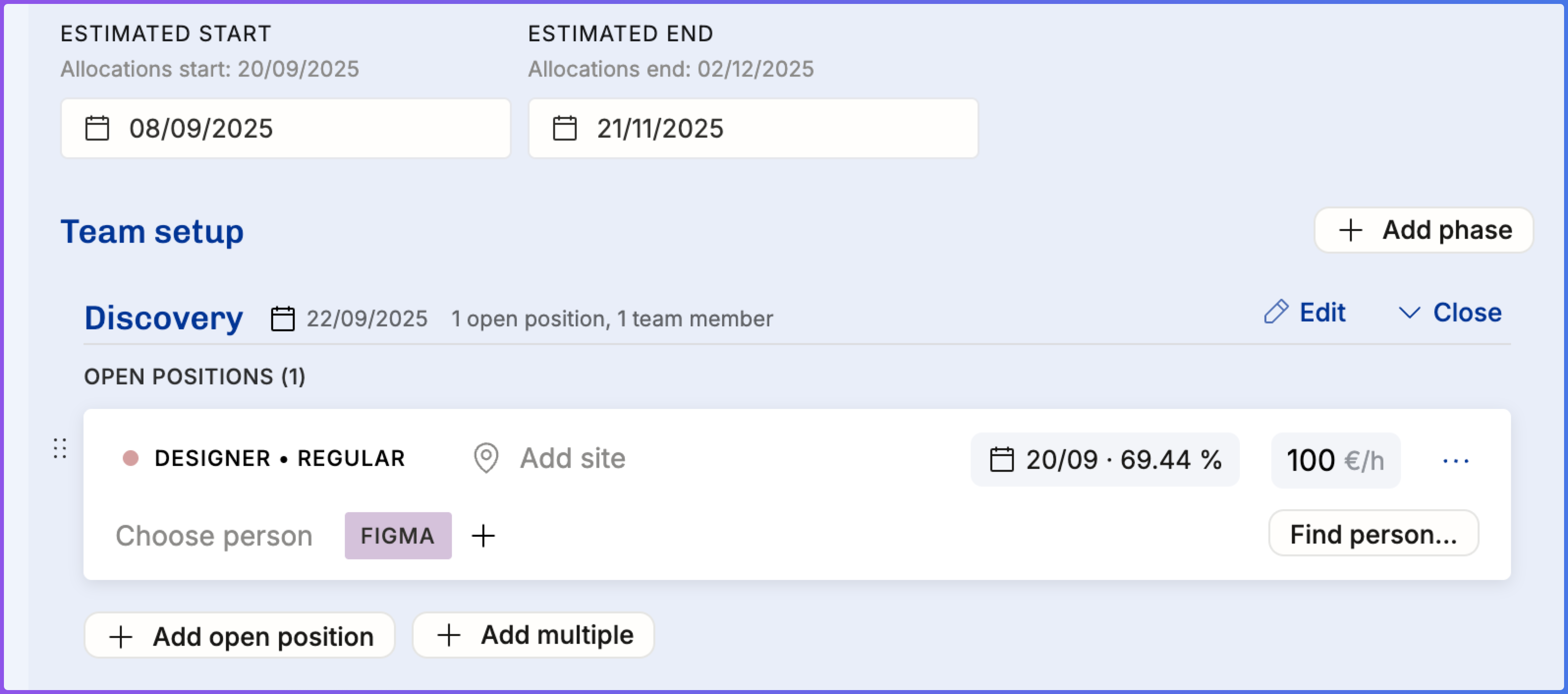
Task: Click the 100 €/h rate field
Action: pos(1336,460)
